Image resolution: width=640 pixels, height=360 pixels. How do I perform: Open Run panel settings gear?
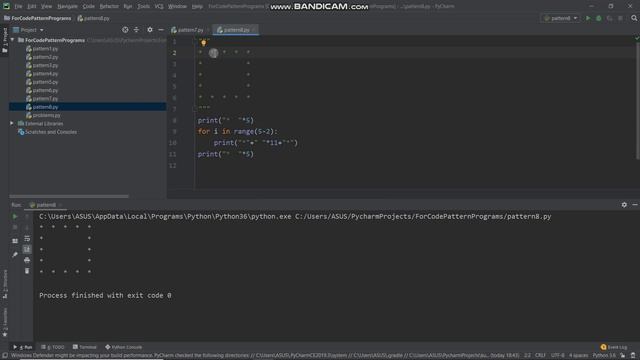point(624,205)
